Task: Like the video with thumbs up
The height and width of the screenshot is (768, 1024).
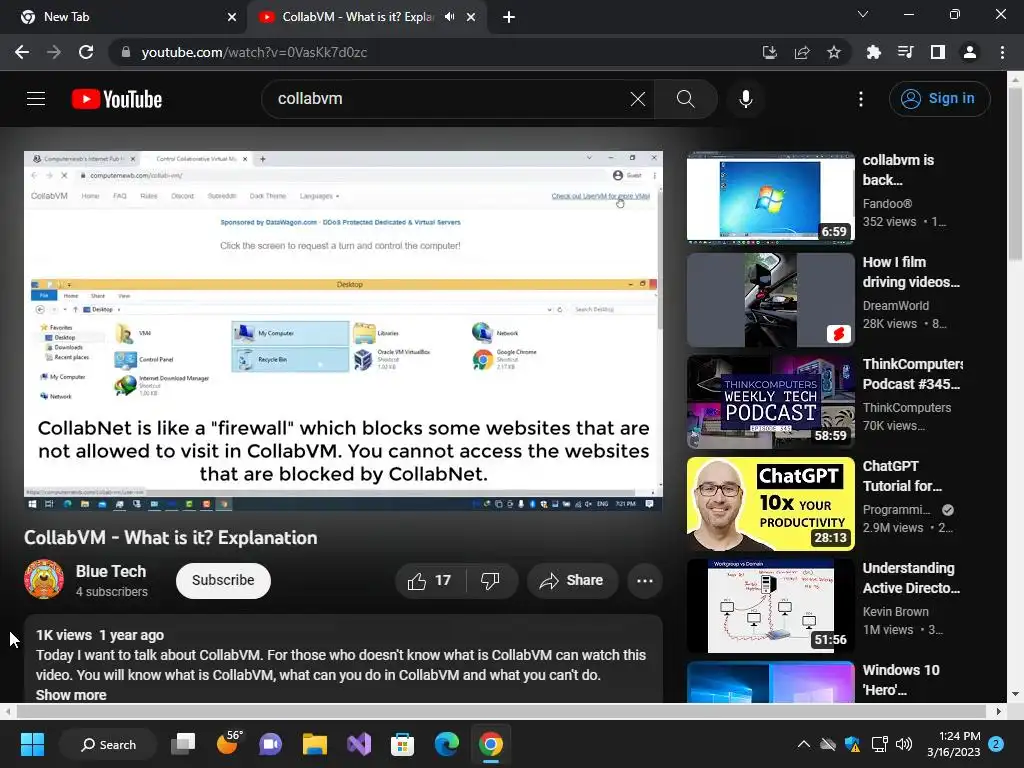Action: pyautogui.click(x=430, y=581)
